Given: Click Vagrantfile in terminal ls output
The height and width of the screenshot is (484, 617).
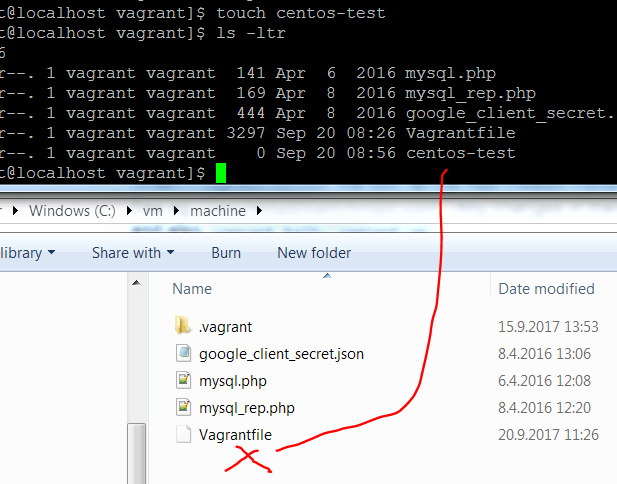Looking at the screenshot, I should tap(460, 133).
